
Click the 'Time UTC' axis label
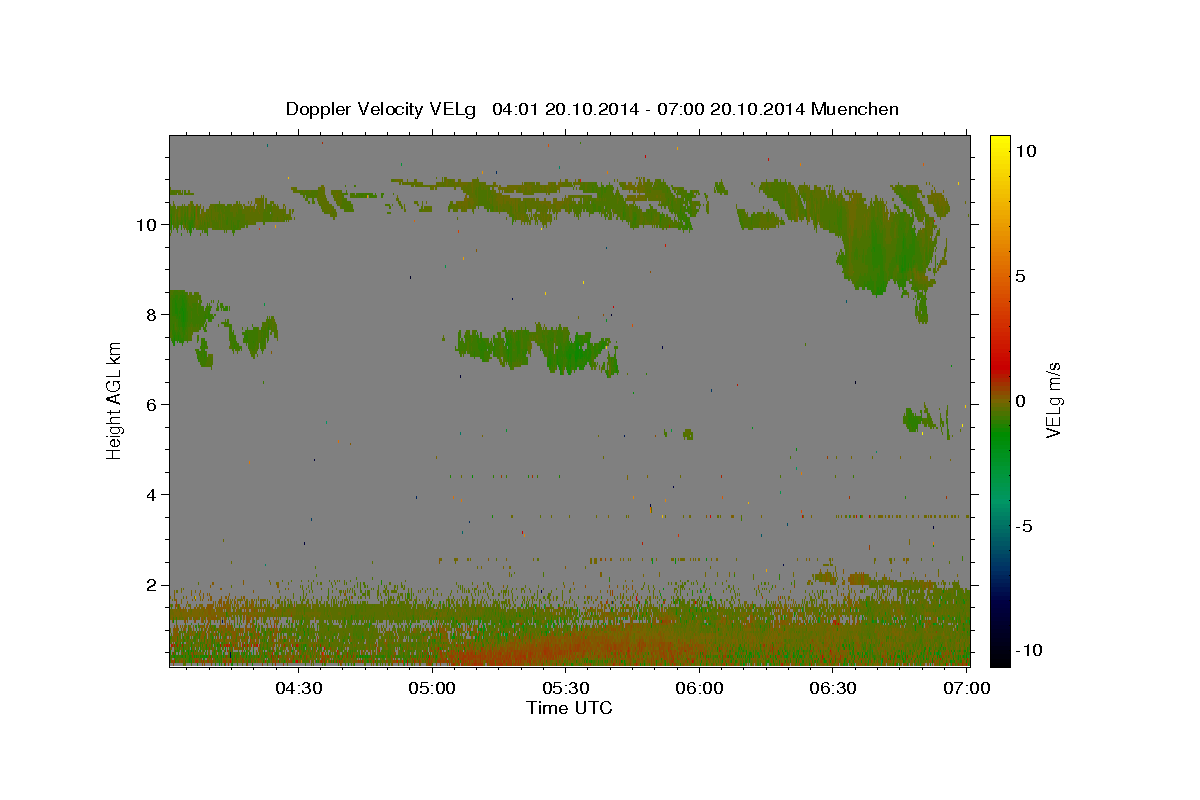pos(569,708)
